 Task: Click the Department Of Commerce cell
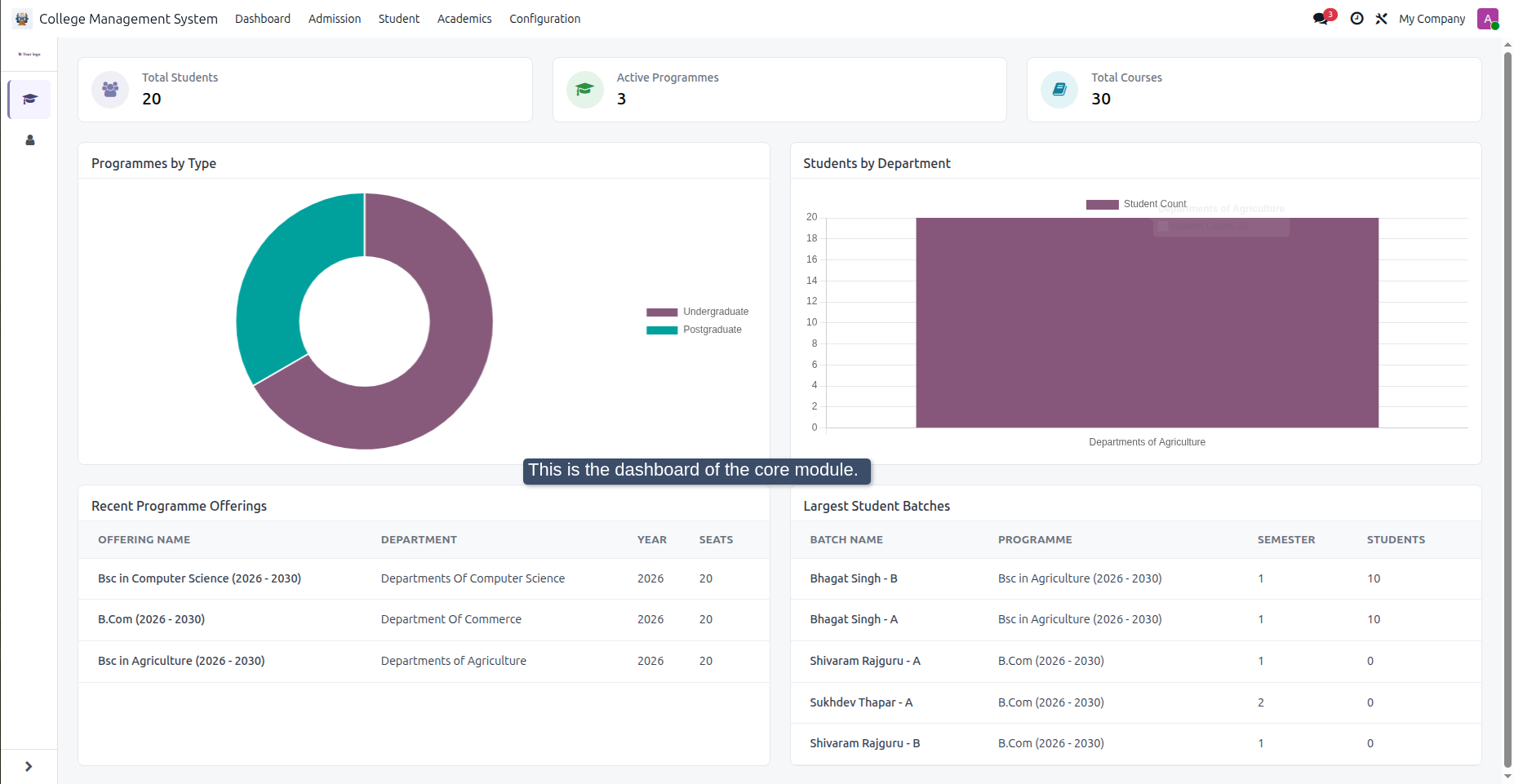click(451, 619)
